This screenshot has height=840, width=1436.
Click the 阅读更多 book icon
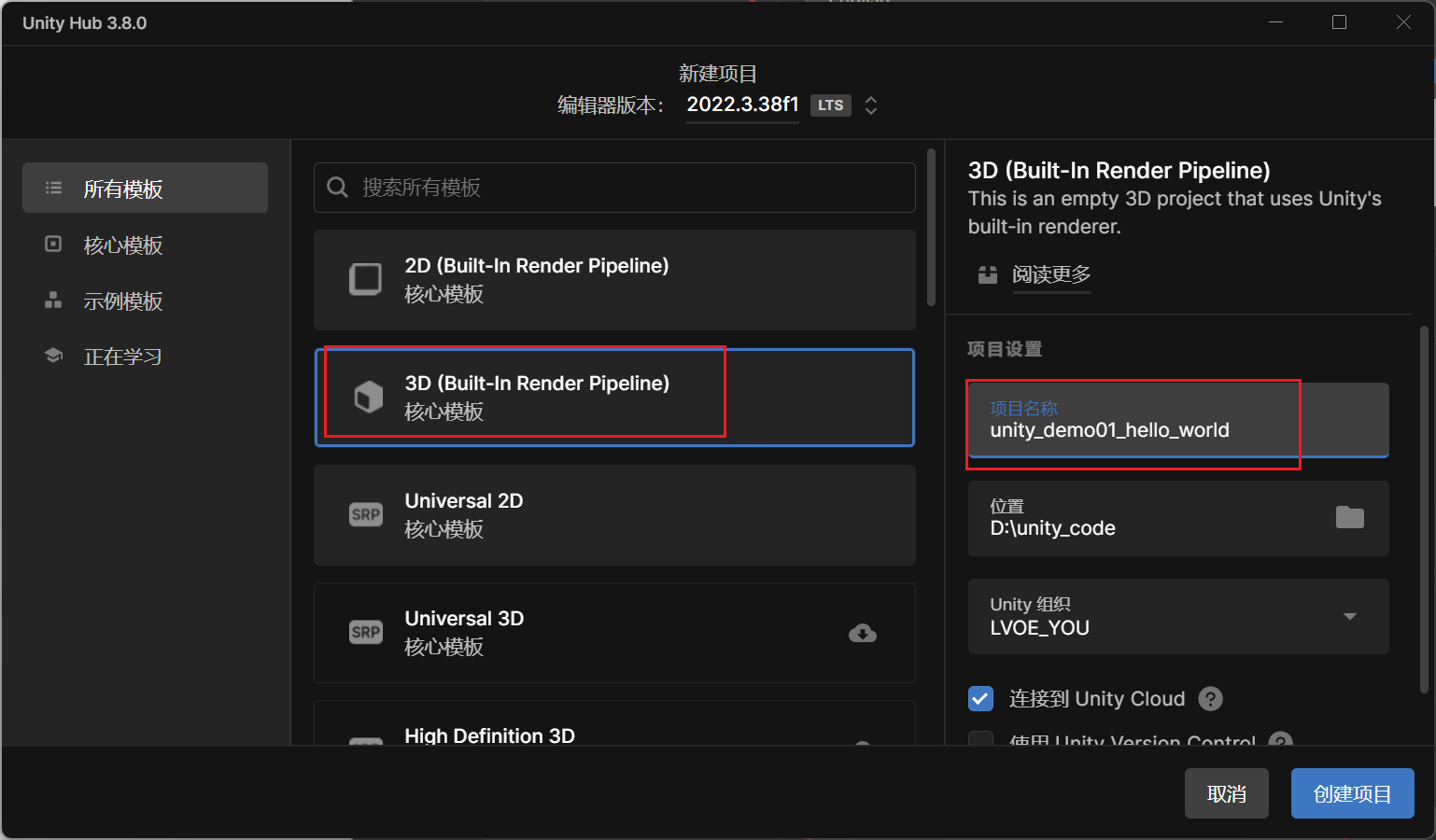click(988, 274)
